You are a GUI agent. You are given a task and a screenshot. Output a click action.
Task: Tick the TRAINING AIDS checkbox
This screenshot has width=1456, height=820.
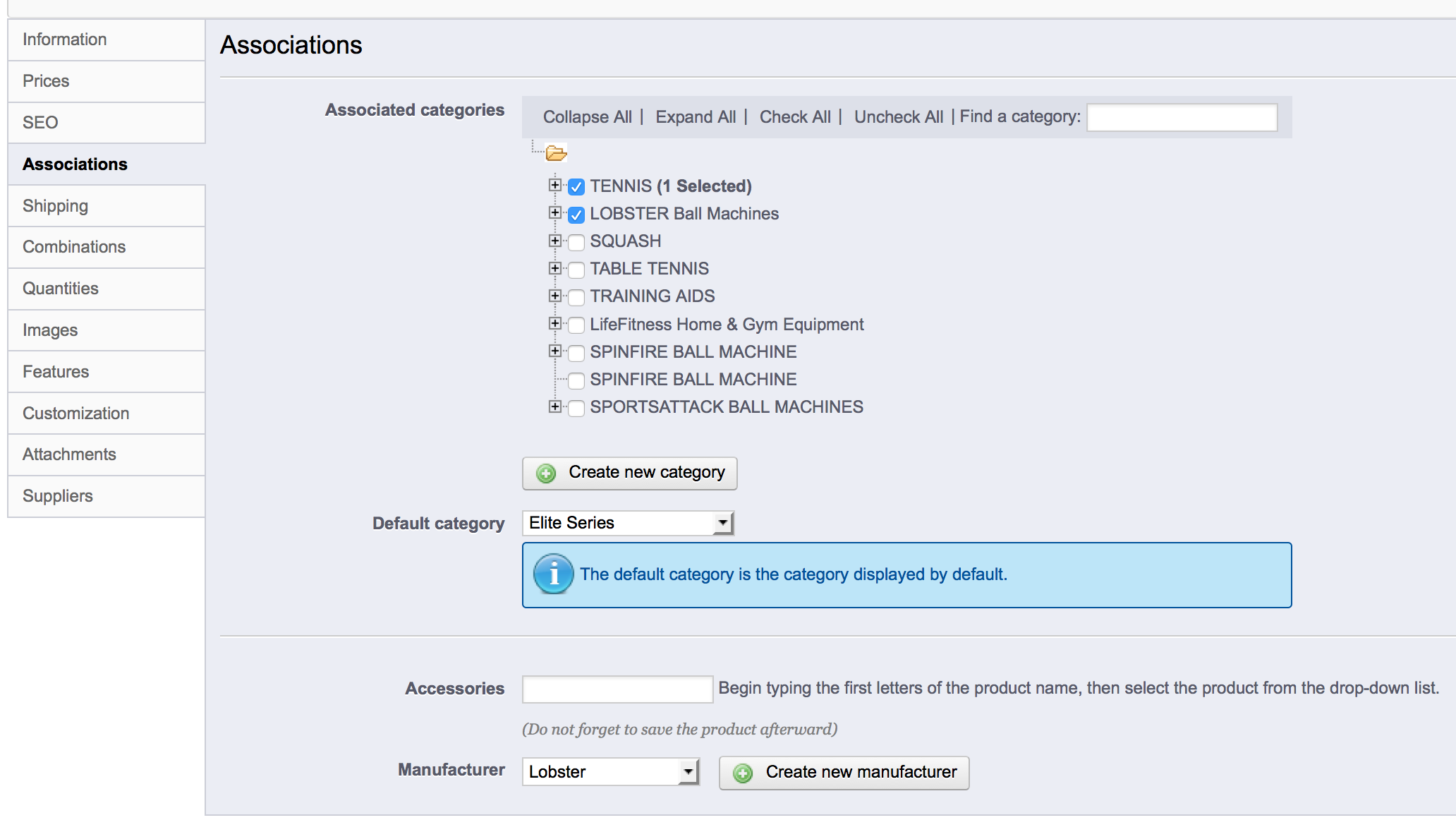pyautogui.click(x=576, y=297)
